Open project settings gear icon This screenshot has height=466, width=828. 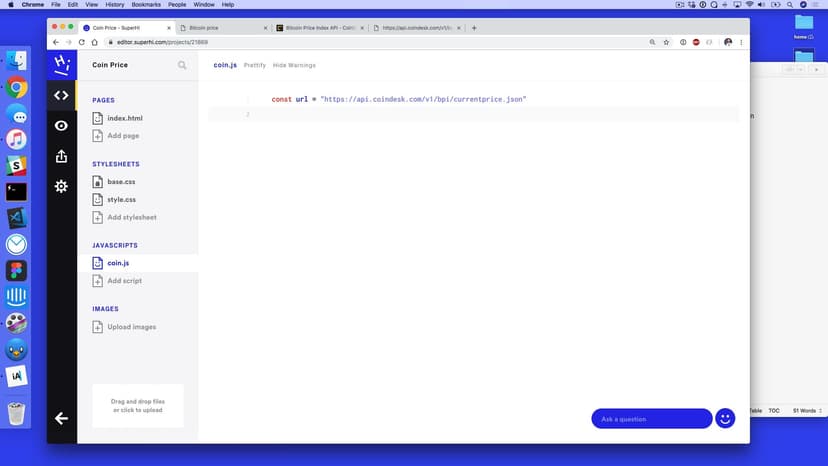pyautogui.click(x=61, y=186)
